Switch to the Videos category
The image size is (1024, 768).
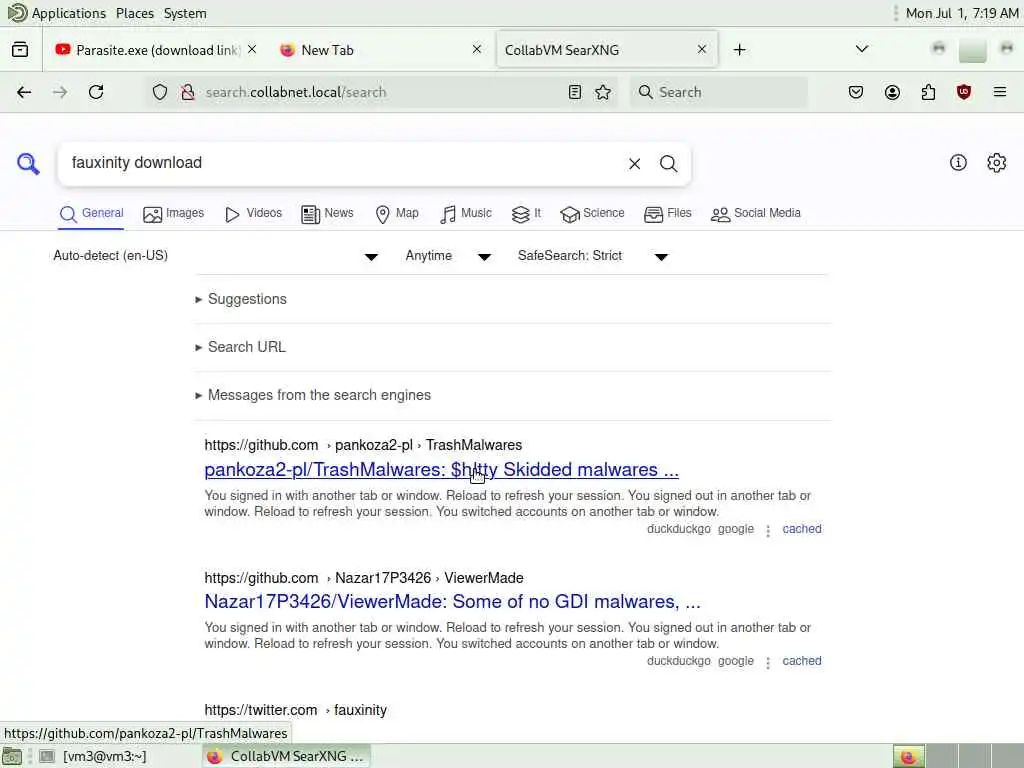click(x=253, y=214)
